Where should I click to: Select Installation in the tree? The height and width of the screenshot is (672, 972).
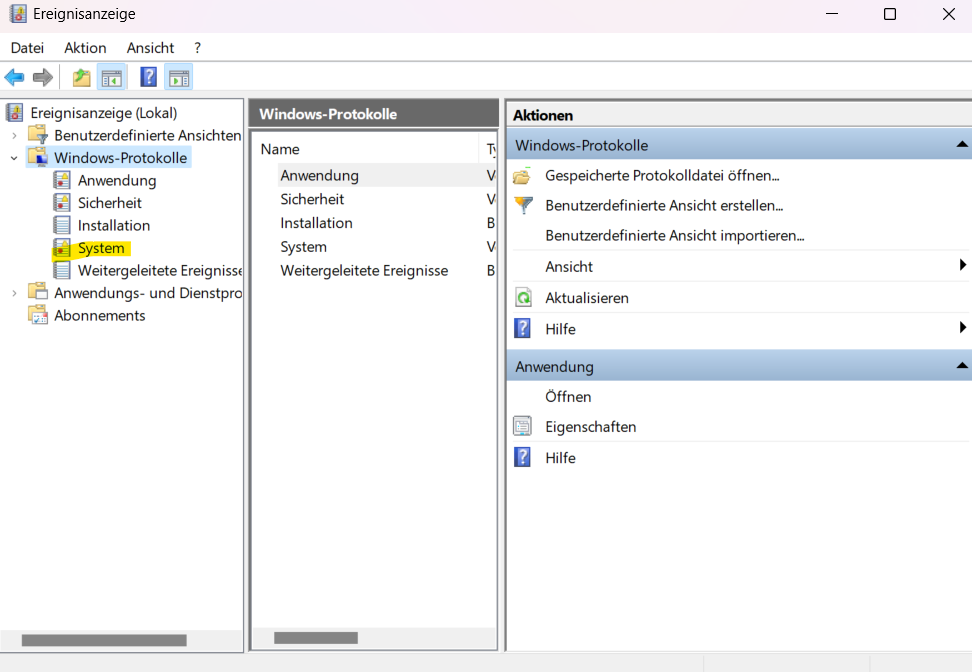(114, 226)
